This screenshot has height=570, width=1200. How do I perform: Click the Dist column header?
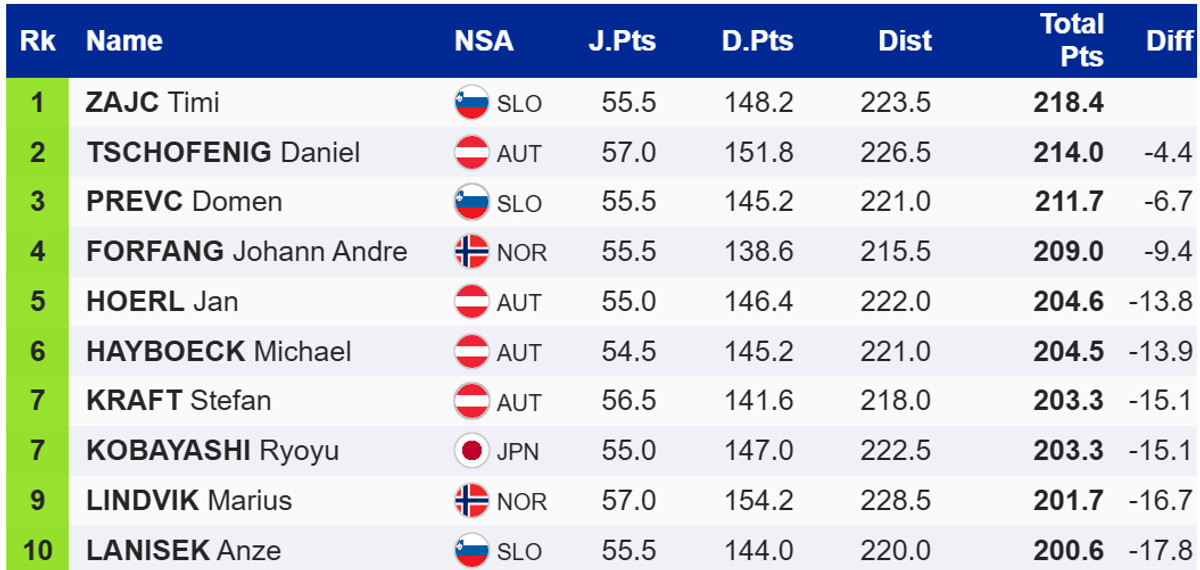904,41
